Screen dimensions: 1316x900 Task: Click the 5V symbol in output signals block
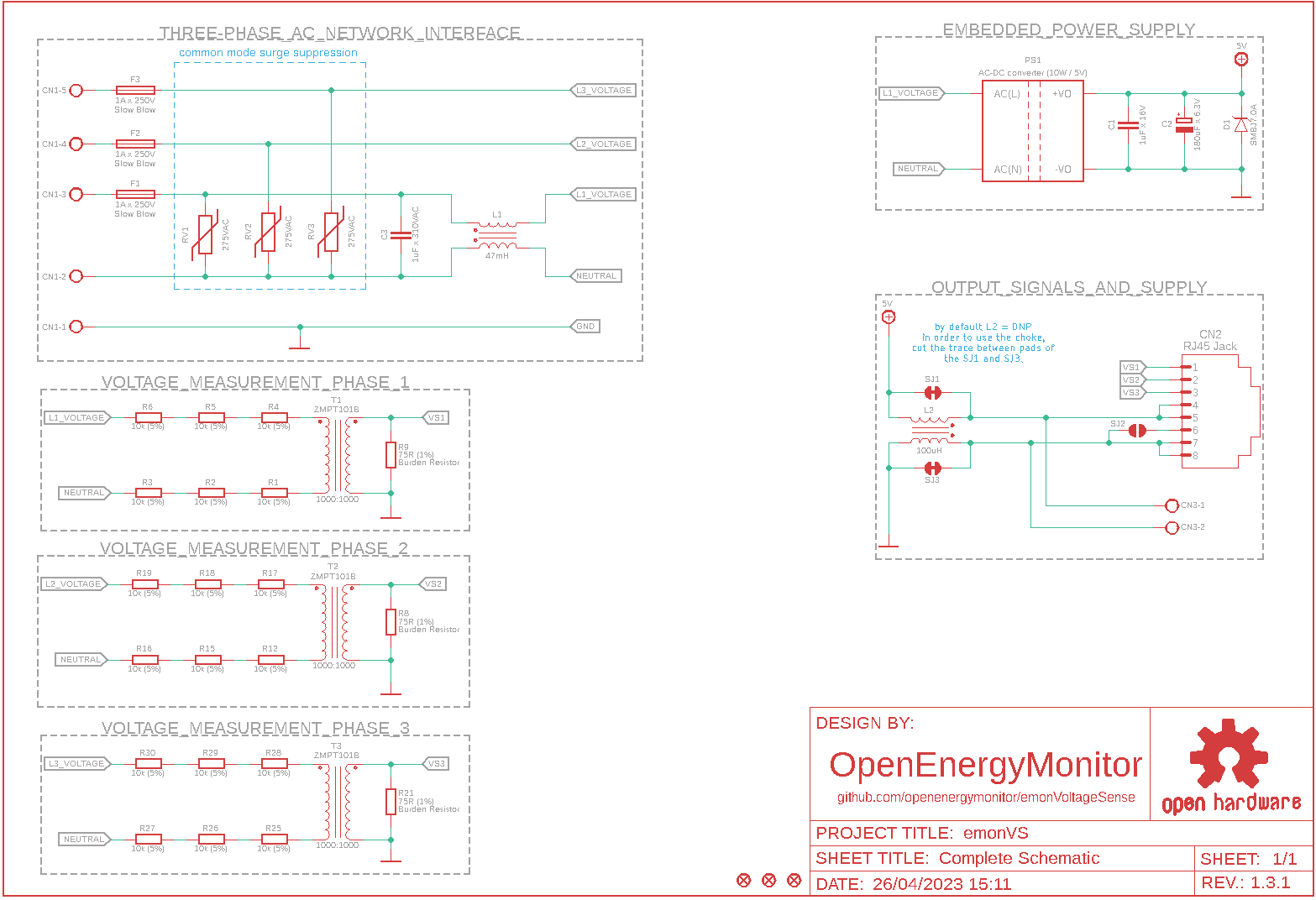(x=888, y=317)
